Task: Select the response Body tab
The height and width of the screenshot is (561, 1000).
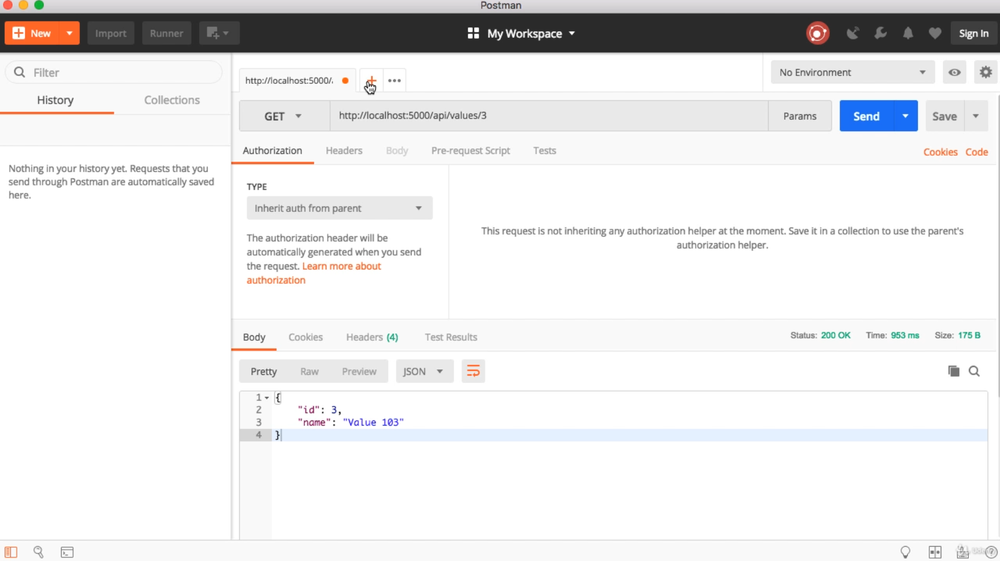Action: 254,337
